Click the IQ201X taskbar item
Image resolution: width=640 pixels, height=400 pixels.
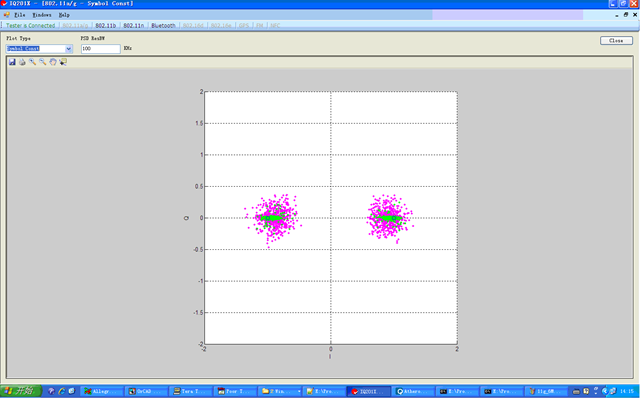(x=368, y=392)
